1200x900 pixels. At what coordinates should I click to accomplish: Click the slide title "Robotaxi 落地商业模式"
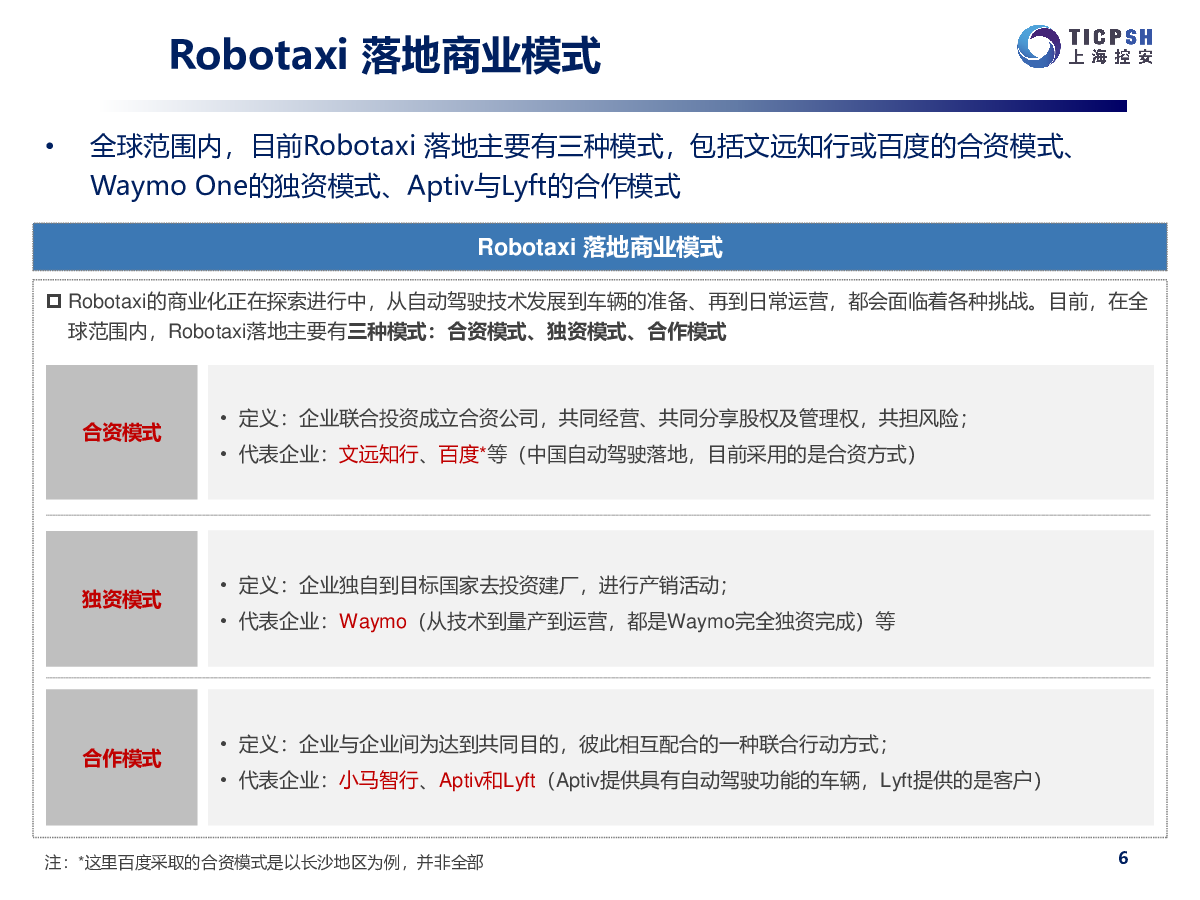(385, 55)
